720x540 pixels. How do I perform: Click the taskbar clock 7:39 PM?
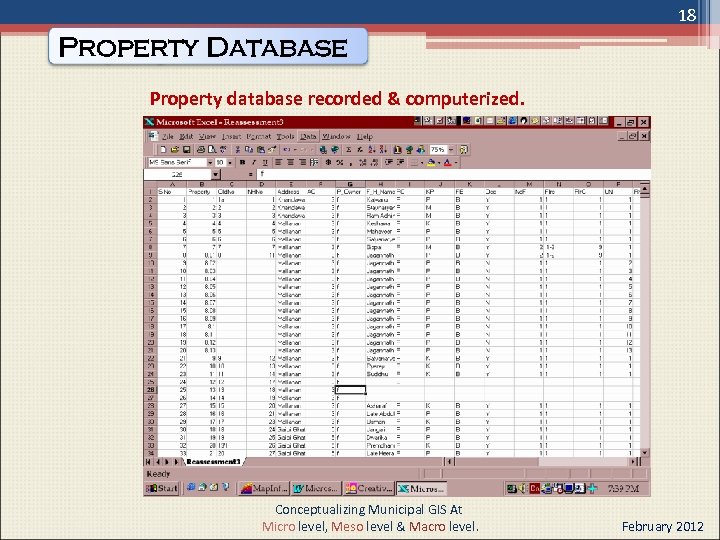coord(623,489)
